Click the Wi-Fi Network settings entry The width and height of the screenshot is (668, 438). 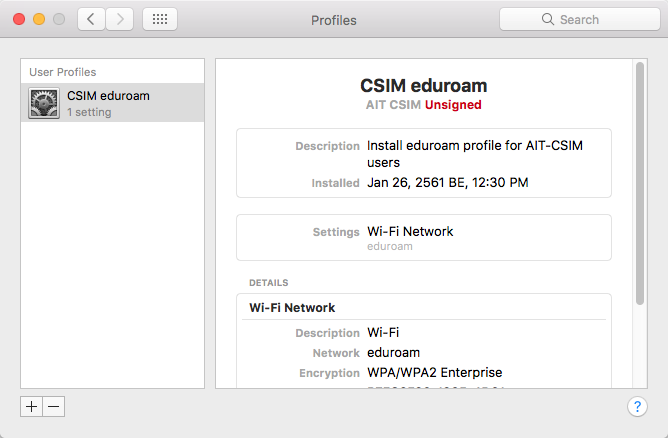pyautogui.click(x=410, y=231)
